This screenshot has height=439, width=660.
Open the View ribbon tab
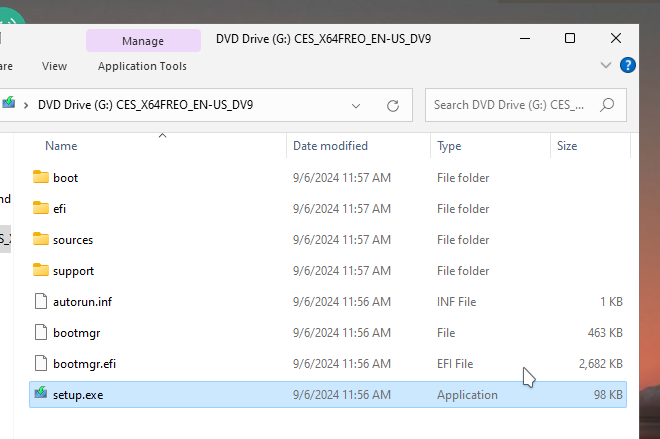tap(54, 66)
